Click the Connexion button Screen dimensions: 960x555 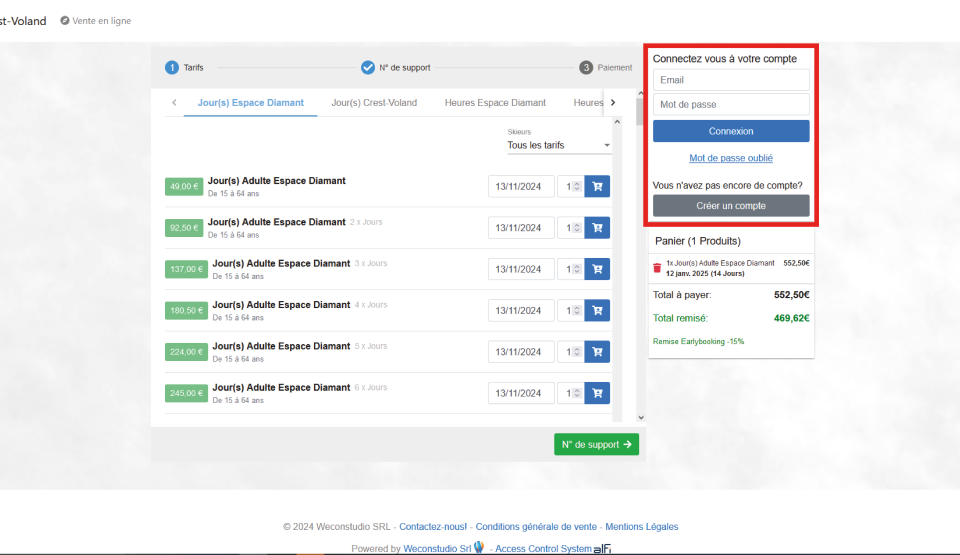[x=731, y=131]
